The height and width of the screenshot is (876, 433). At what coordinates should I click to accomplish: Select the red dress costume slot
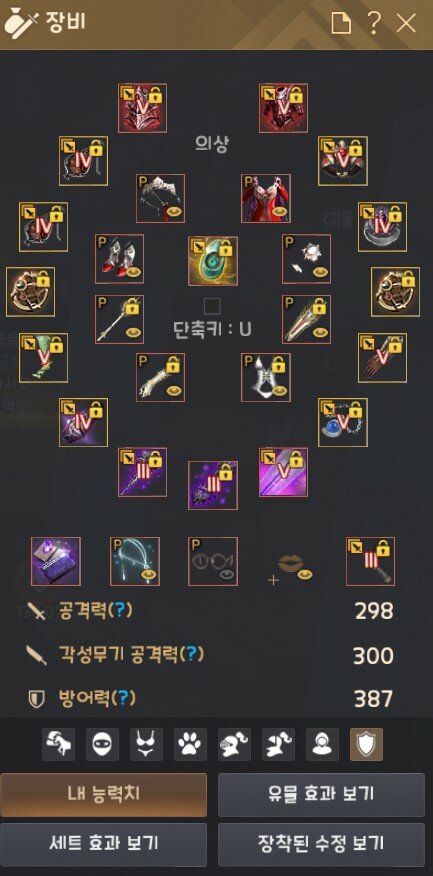tap(265, 198)
